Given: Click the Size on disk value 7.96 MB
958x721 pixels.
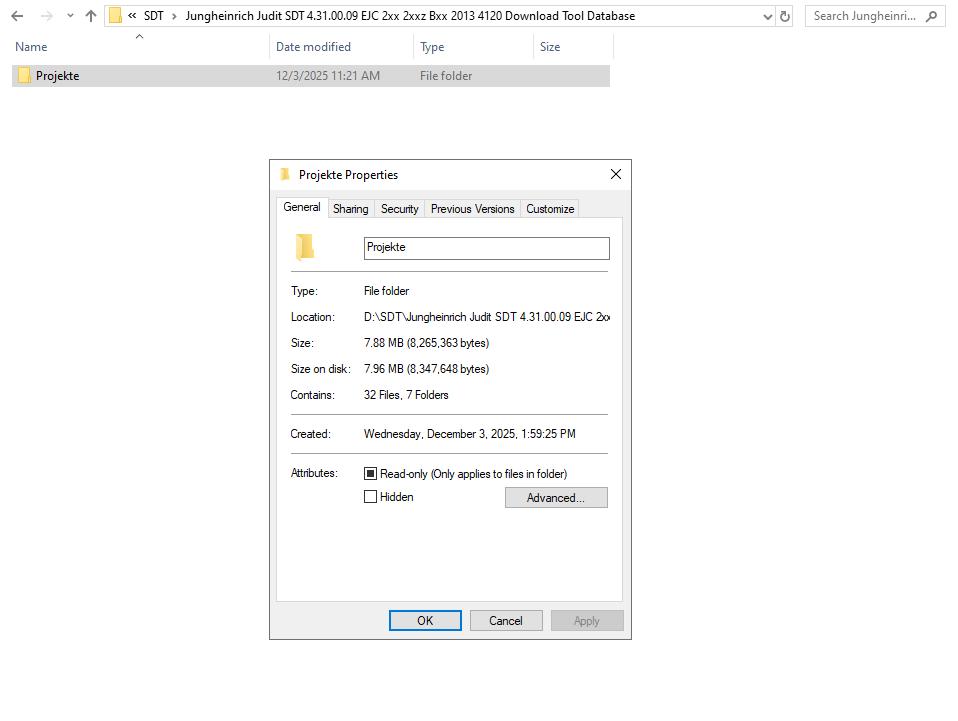Looking at the screenshot, I should click(x=426, y=369).
